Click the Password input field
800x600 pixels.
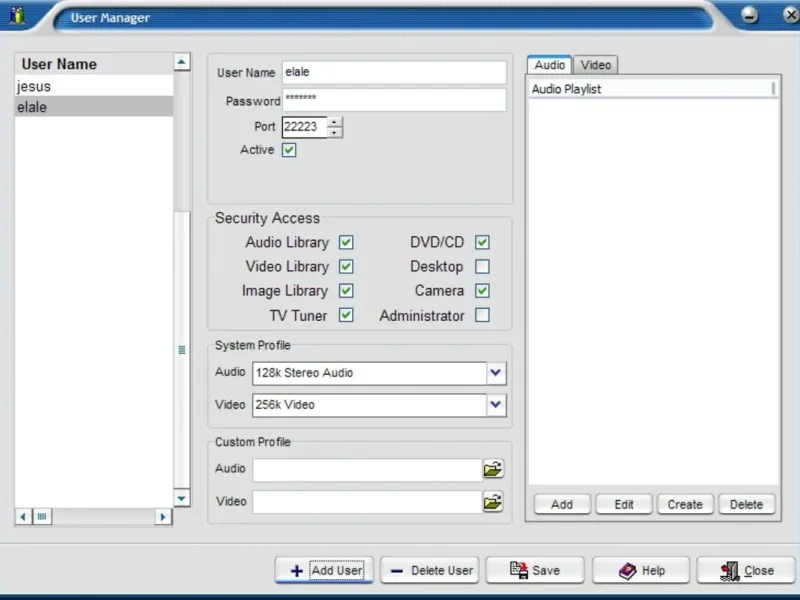pyautogui.click(x=394, y=99)
